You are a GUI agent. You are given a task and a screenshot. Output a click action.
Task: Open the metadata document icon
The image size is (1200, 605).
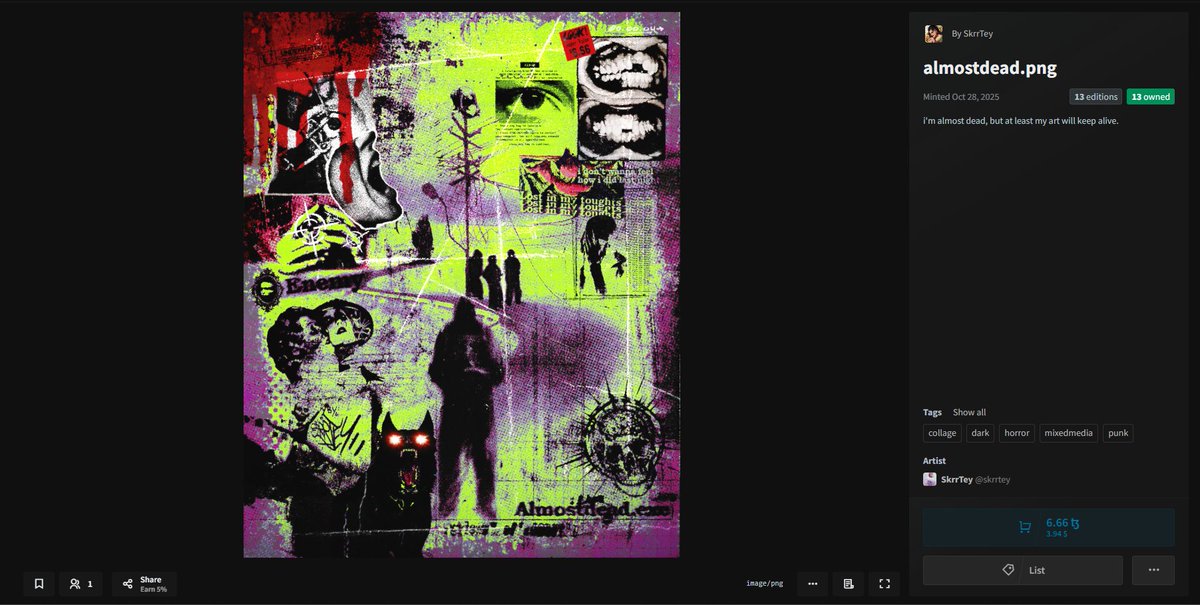848,584
